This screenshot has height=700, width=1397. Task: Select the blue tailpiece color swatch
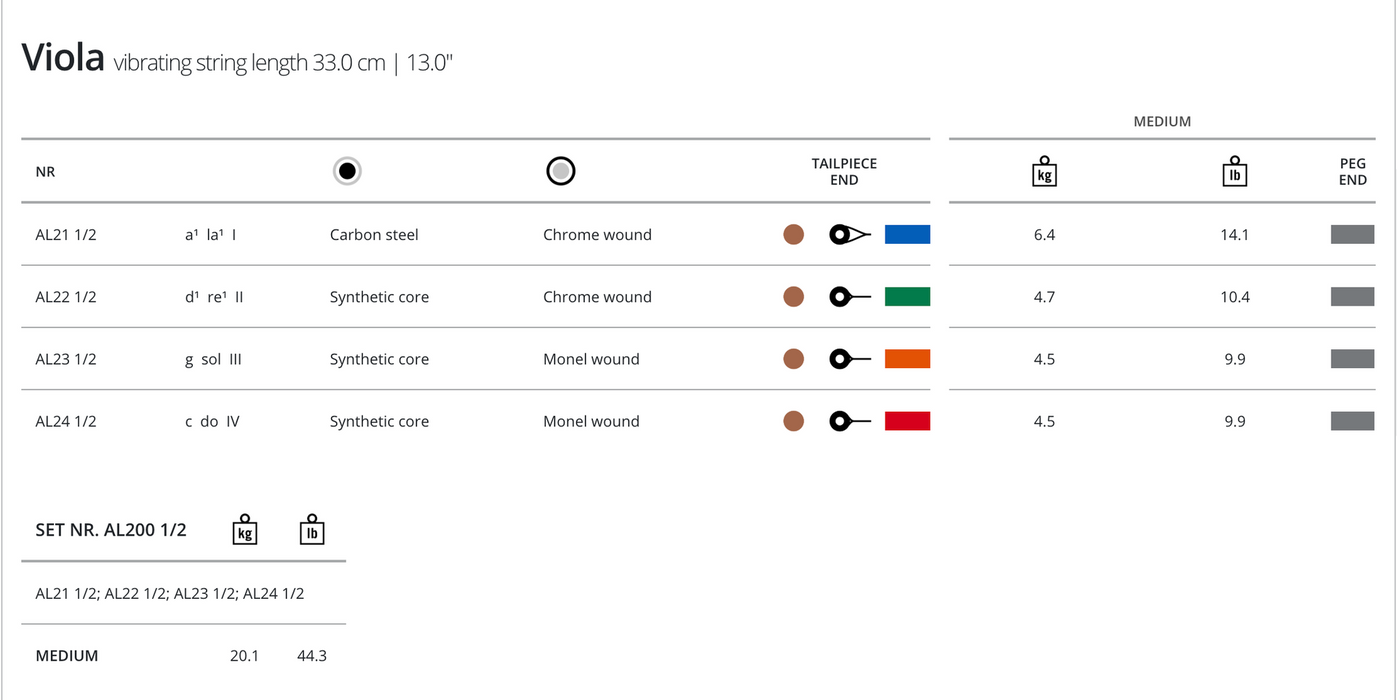point(907,235)
